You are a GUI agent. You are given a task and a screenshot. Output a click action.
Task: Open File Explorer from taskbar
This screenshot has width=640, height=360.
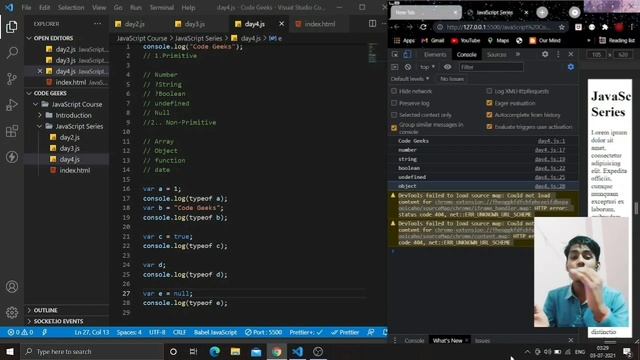point(235,351)
